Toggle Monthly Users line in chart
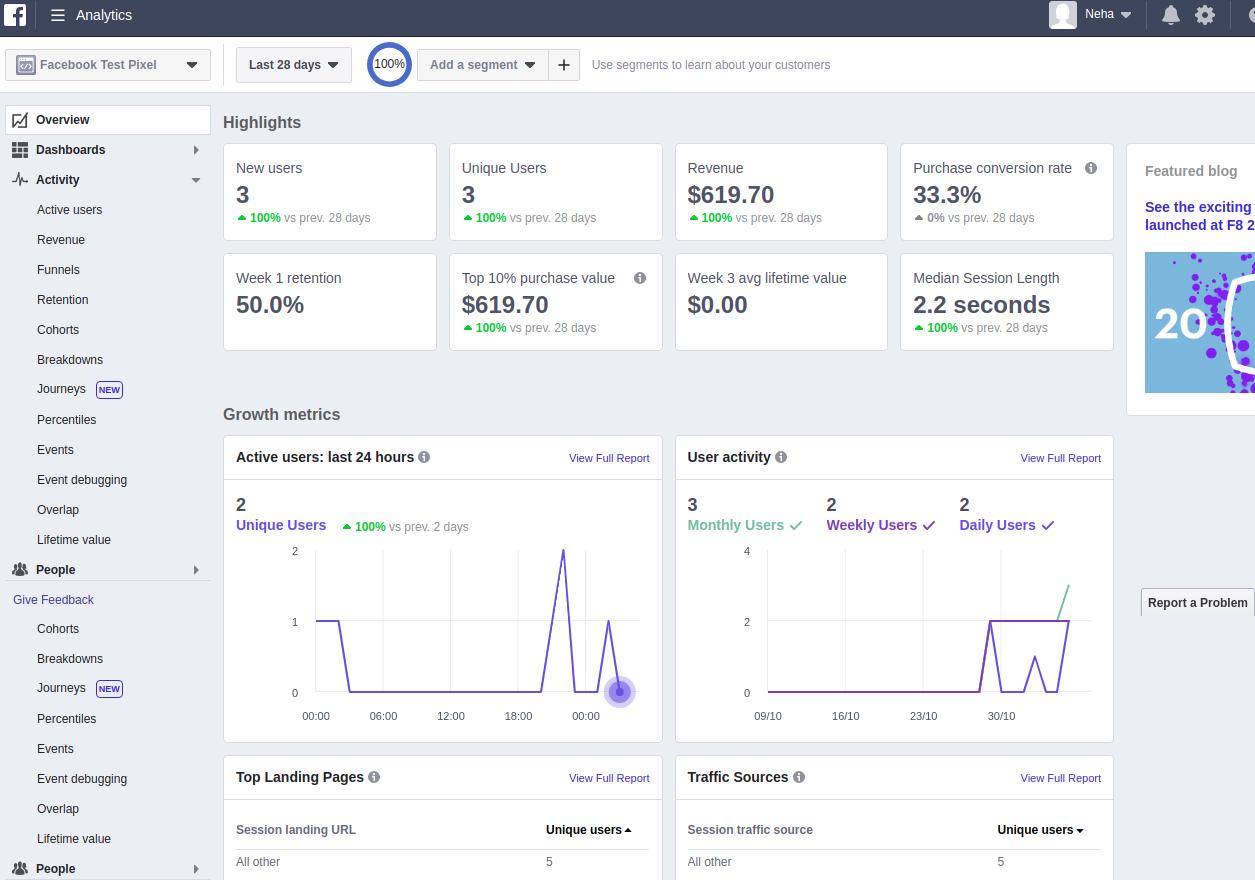This screenshot has height=880, width=1255. pyautogui.click(x=745, y=525)
